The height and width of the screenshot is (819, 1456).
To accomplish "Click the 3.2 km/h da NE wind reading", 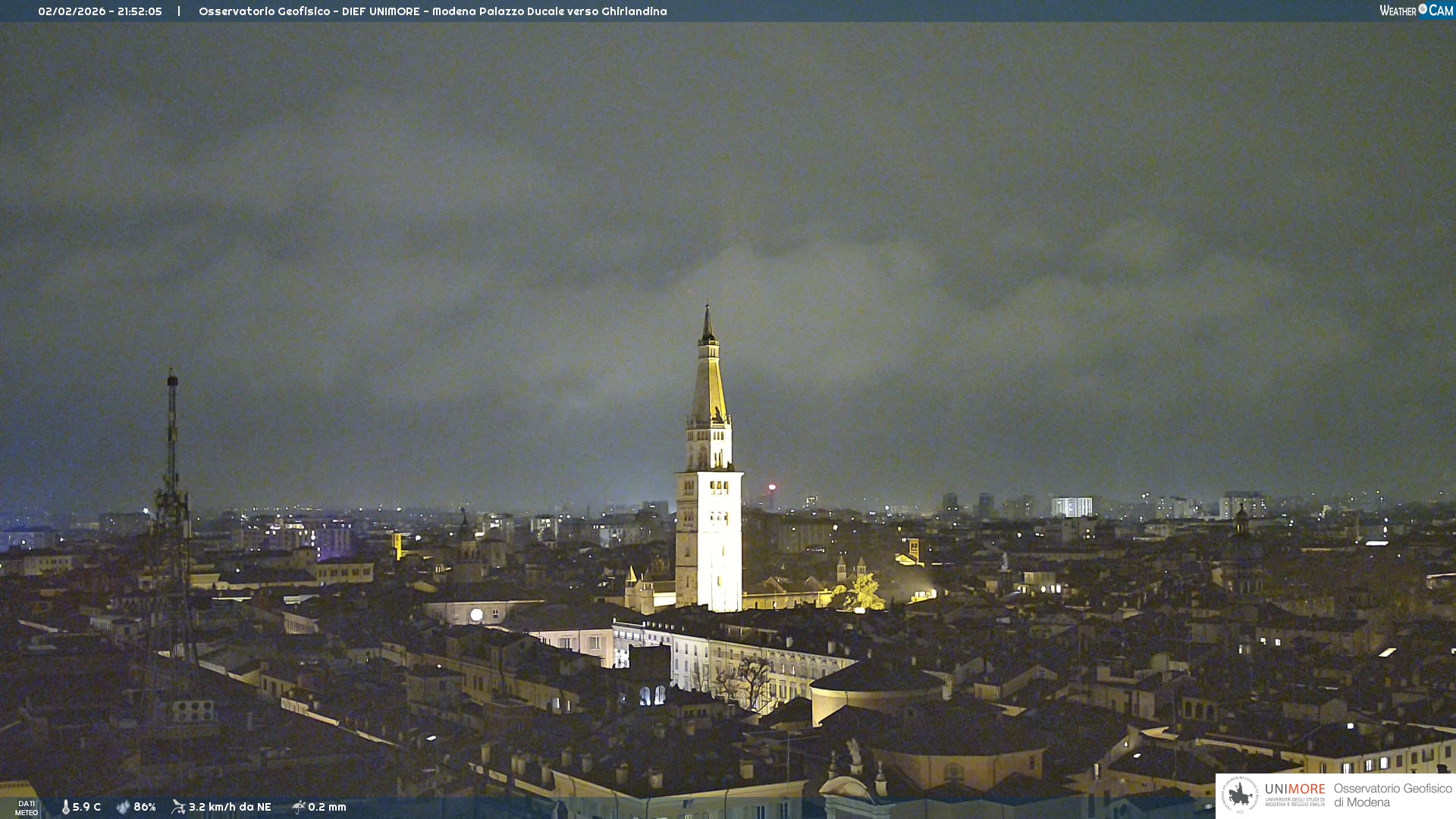I will 230,807.
